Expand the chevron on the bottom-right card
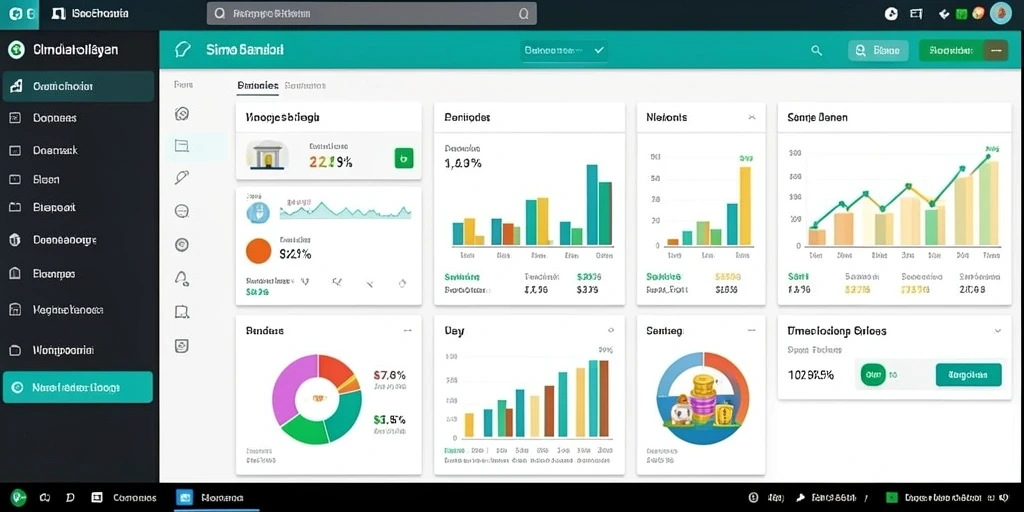 [998, 331]
